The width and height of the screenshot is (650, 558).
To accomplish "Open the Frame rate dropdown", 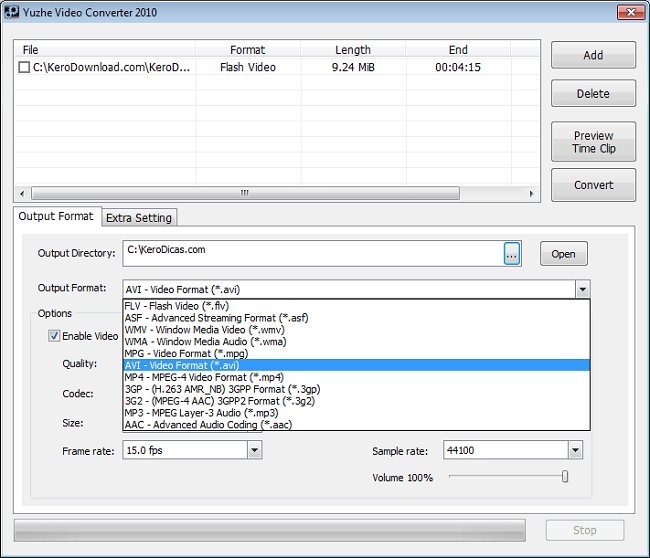I will tap(255, 450).
